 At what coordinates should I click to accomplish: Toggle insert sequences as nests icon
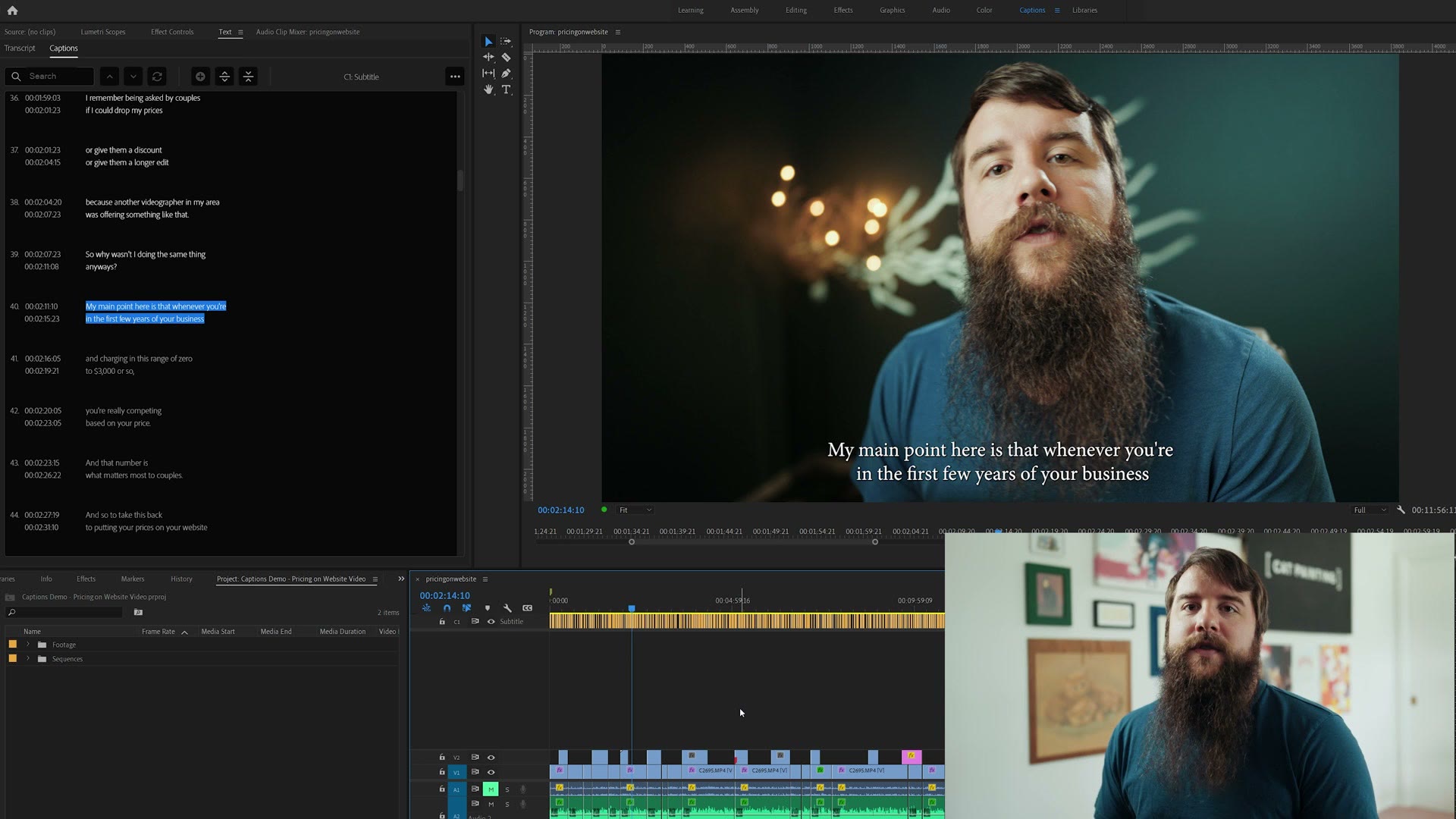[426, 608]
